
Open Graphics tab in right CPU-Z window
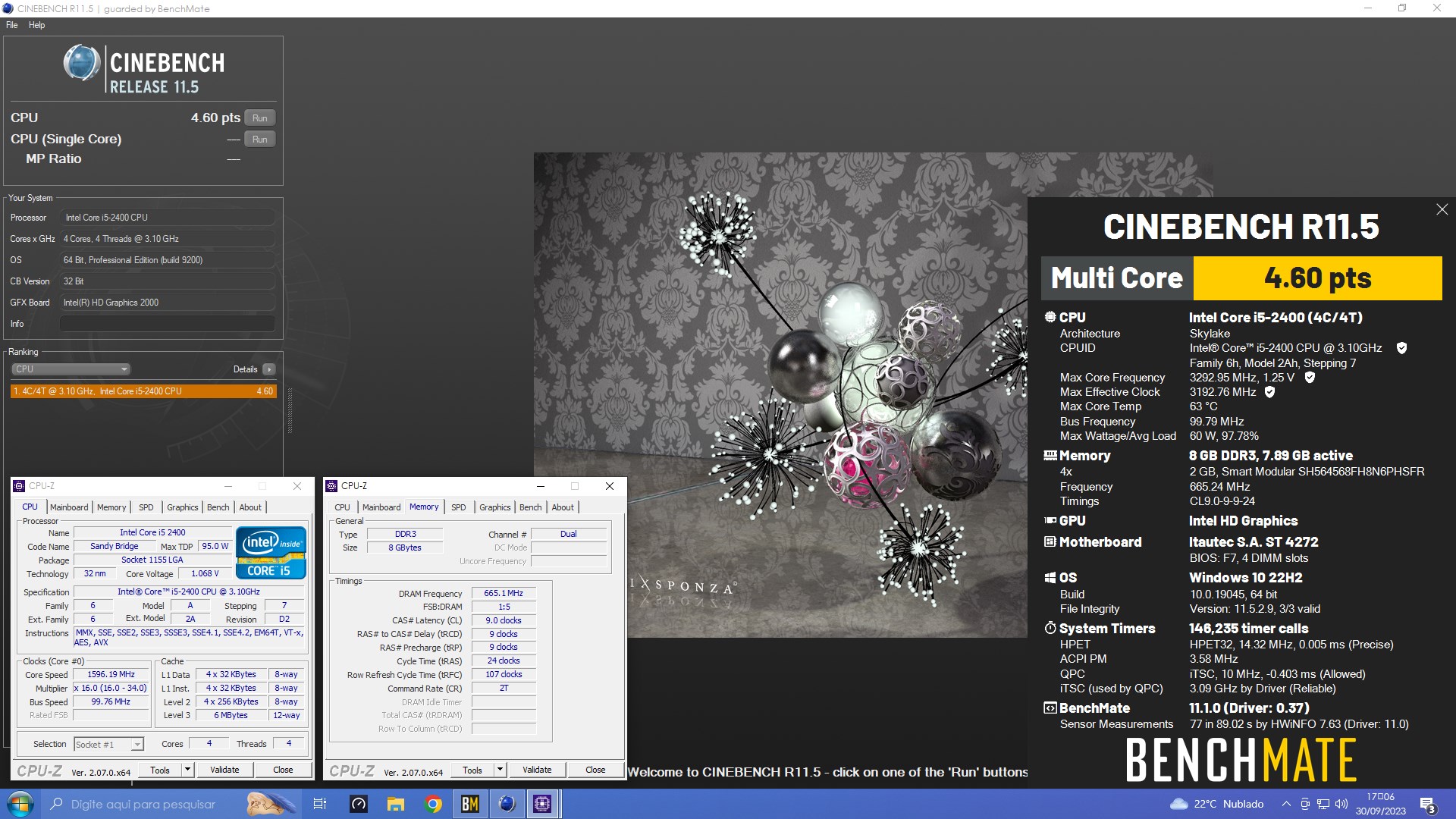point(494,507)
